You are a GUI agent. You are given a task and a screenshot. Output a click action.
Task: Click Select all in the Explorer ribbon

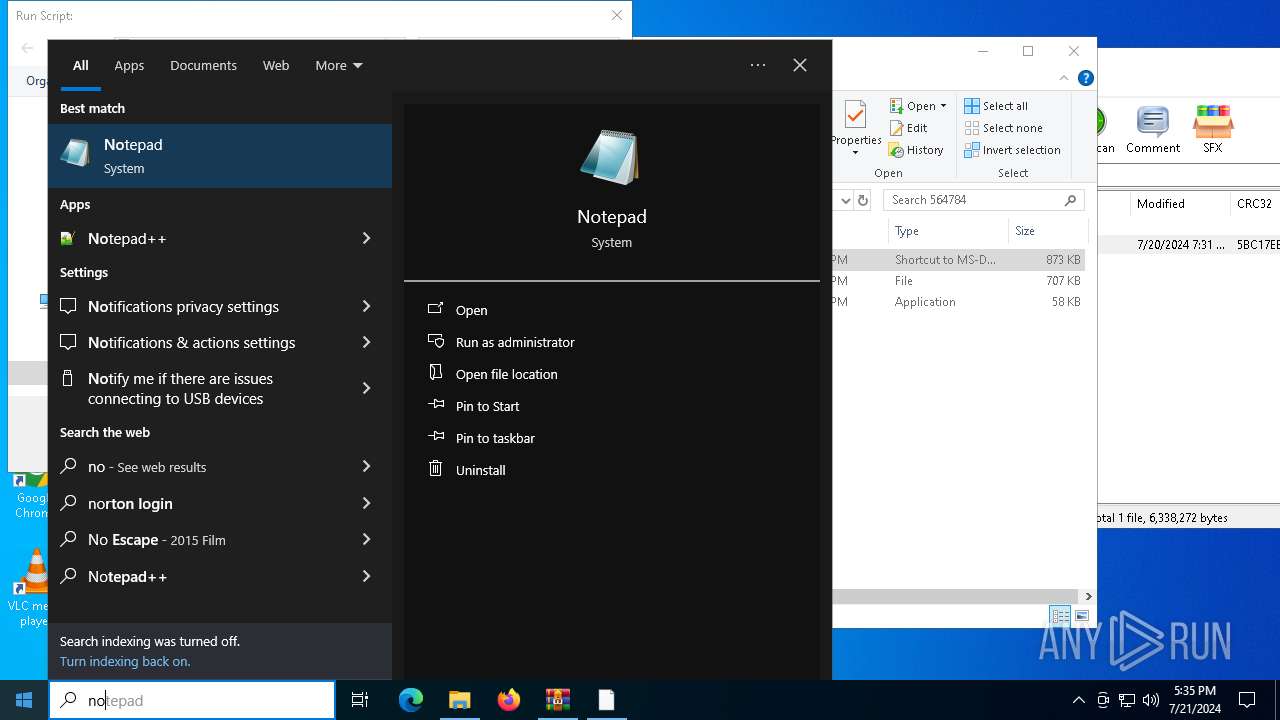(x=996, y=106)
